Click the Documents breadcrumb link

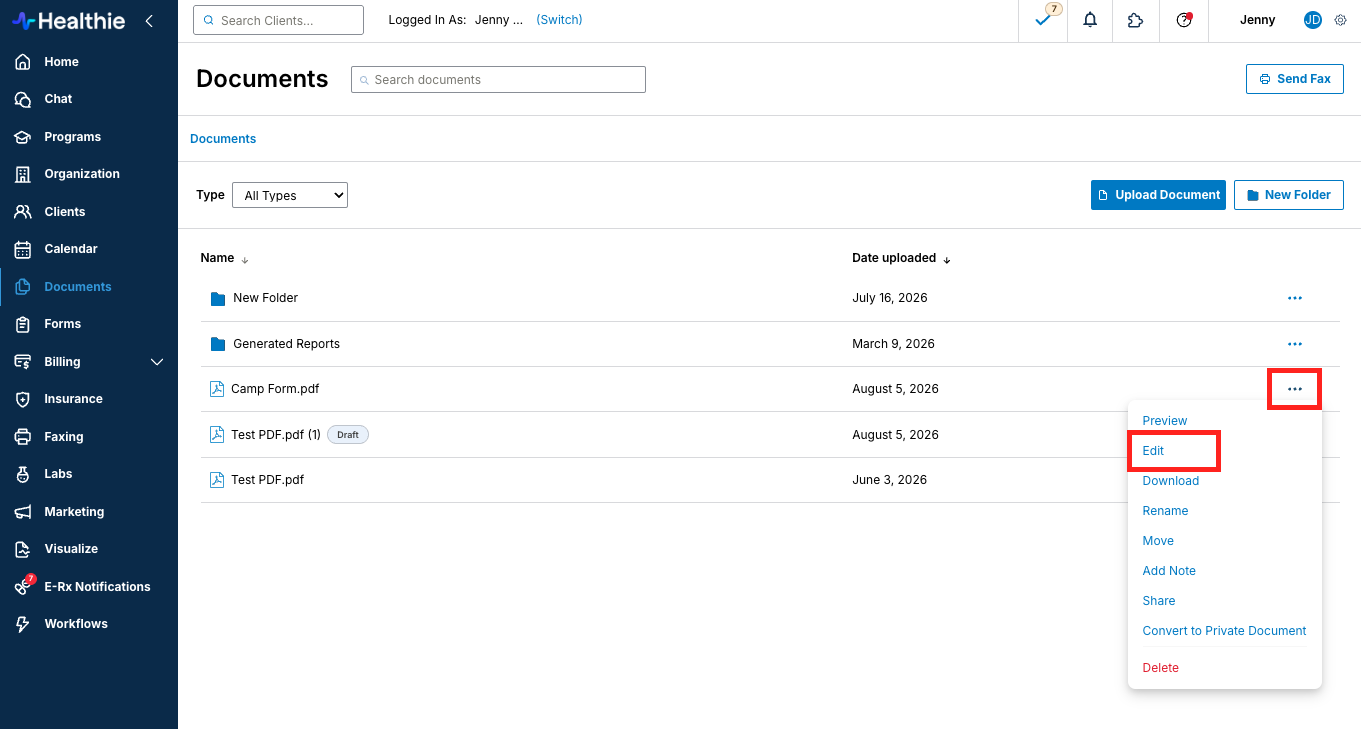[x=223, y=139]
